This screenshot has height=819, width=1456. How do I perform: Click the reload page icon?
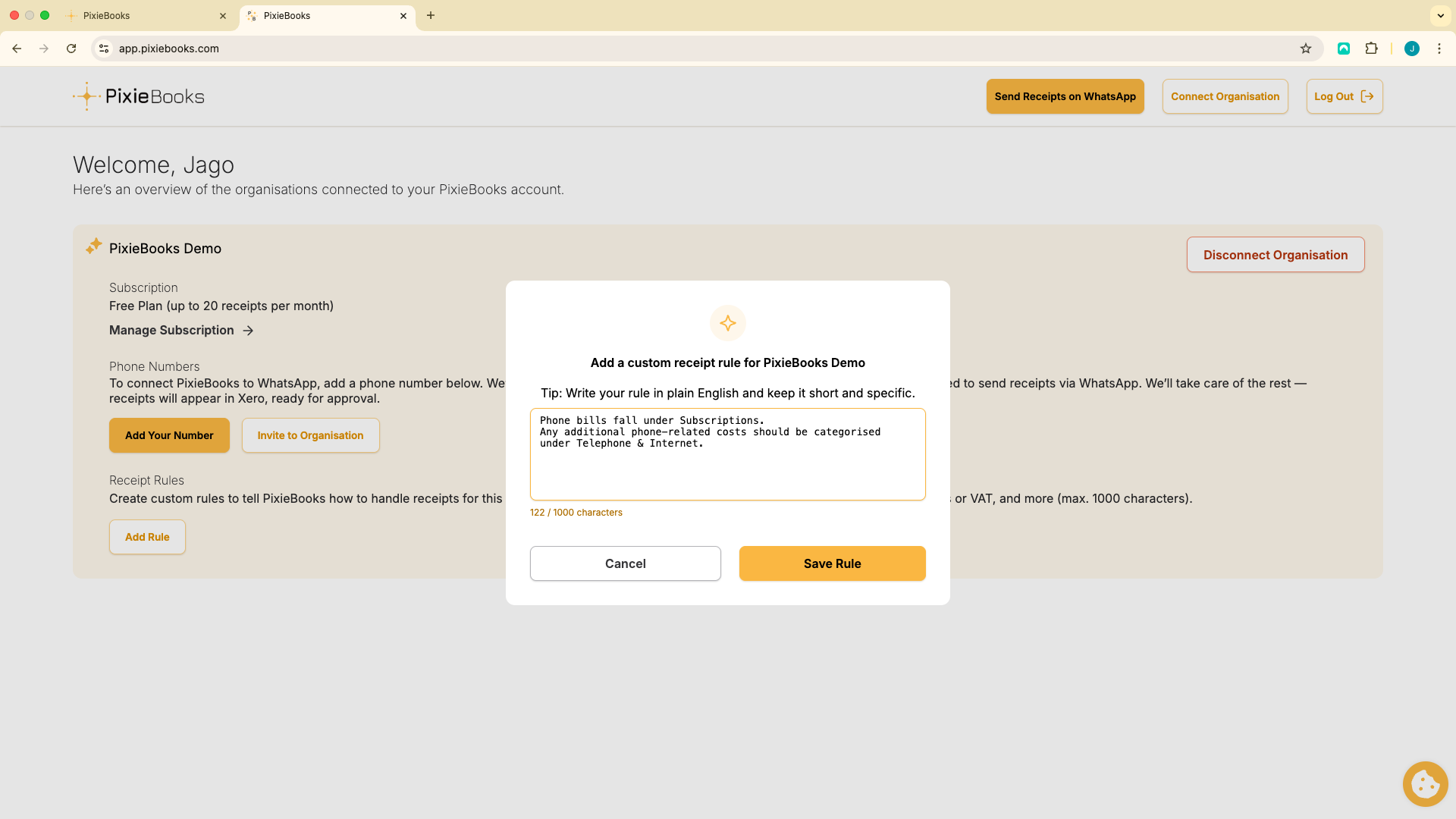pyautogui.click(x=71, y=49)
